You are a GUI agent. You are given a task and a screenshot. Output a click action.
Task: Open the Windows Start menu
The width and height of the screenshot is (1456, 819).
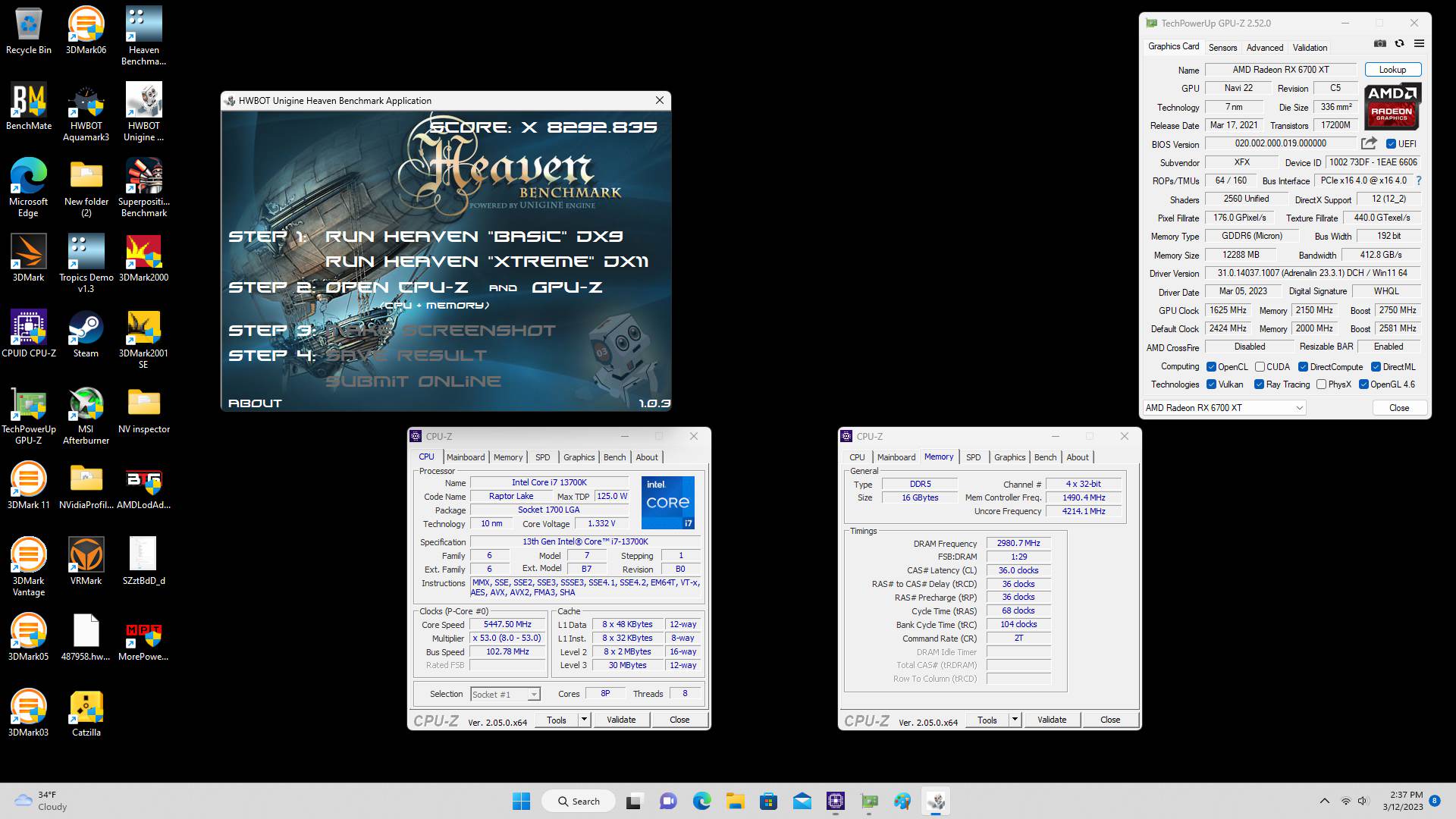522,801
